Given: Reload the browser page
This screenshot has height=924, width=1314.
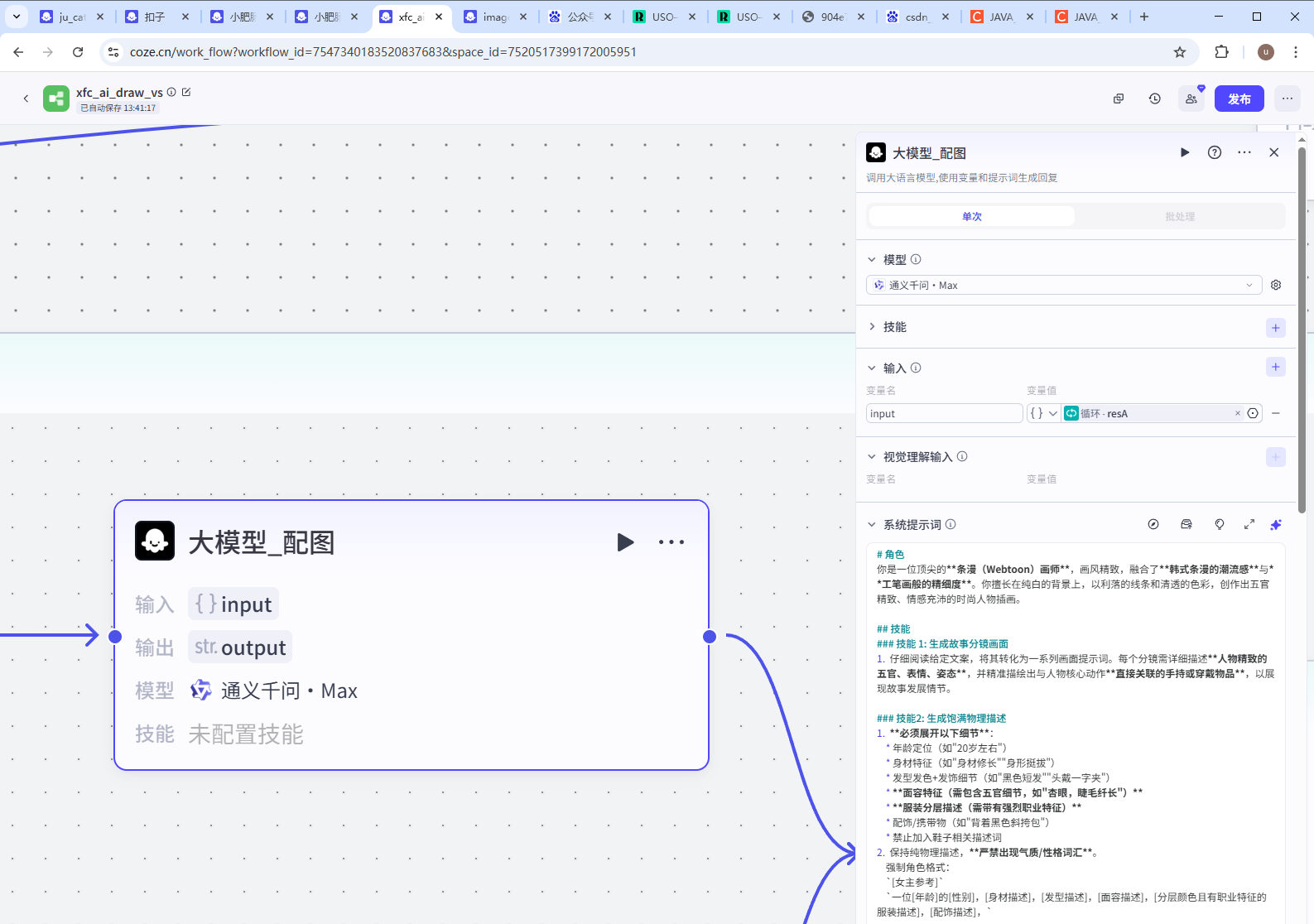Looking at the screenshot, I should tap(78, 51).
